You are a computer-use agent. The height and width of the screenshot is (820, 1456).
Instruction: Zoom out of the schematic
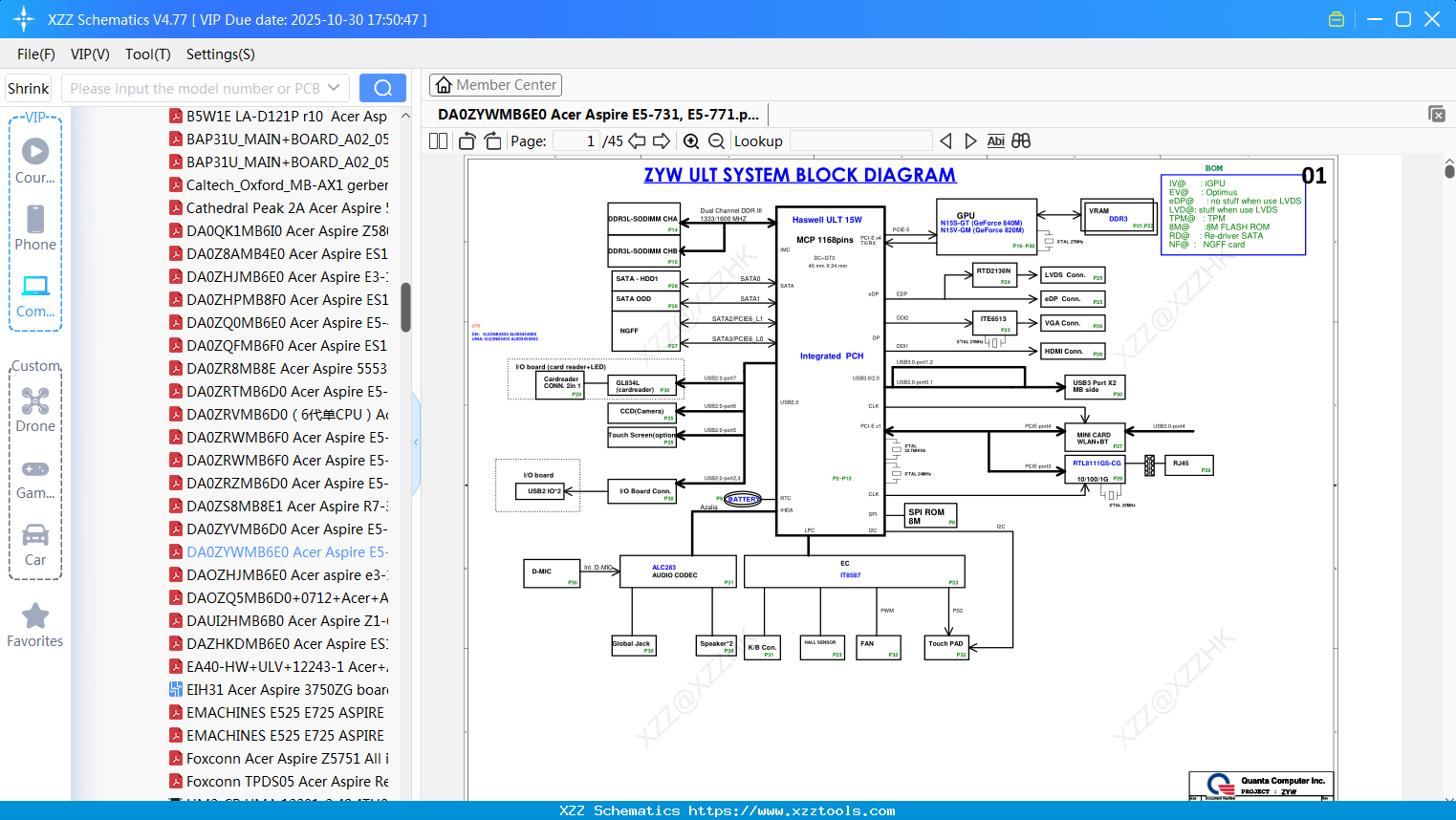click(716, 140)
